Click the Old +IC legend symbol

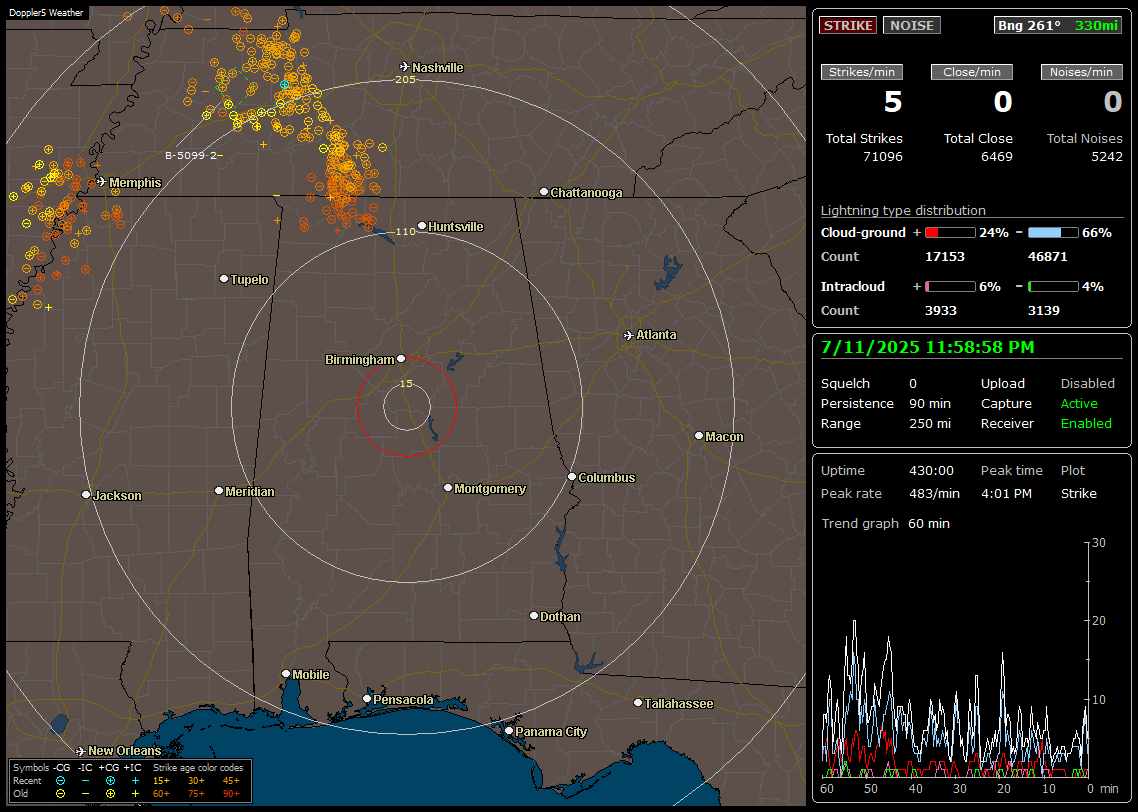(135, 794)
